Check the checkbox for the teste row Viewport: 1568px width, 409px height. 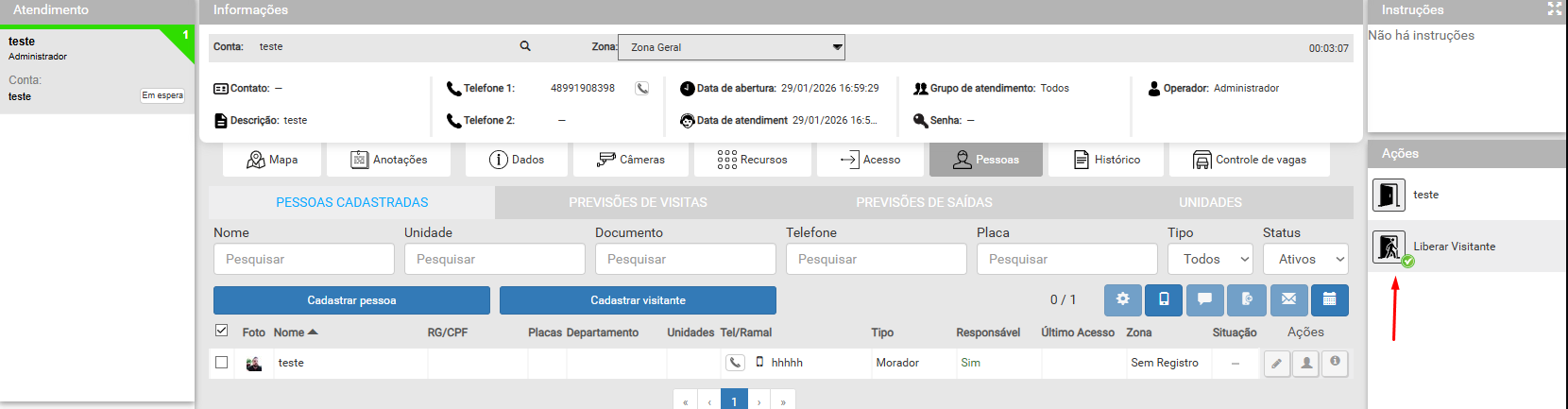coord(222,363)
